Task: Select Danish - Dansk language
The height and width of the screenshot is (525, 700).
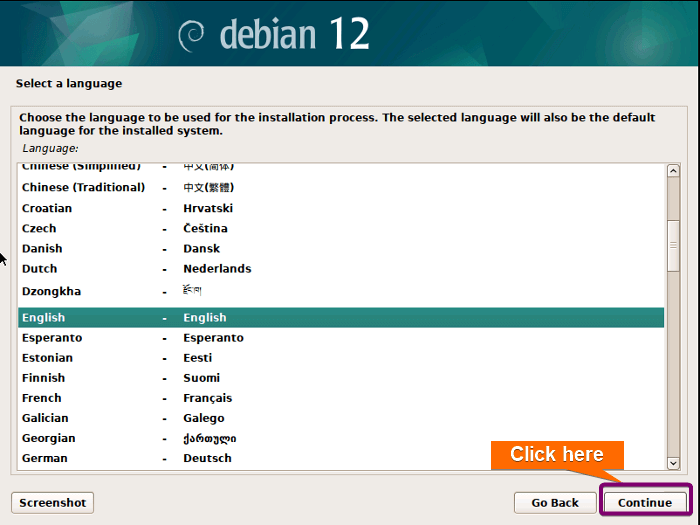Action: (341, 248)
